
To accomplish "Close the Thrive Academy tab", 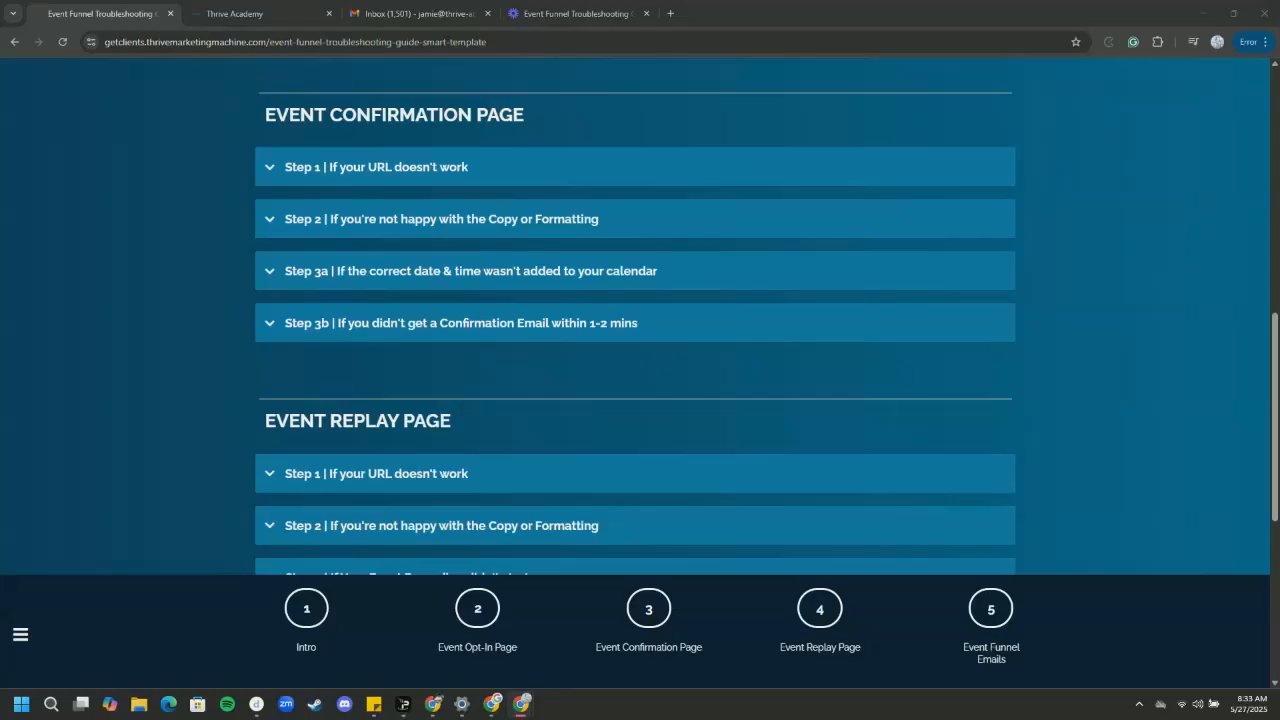I will click(329, 14).
